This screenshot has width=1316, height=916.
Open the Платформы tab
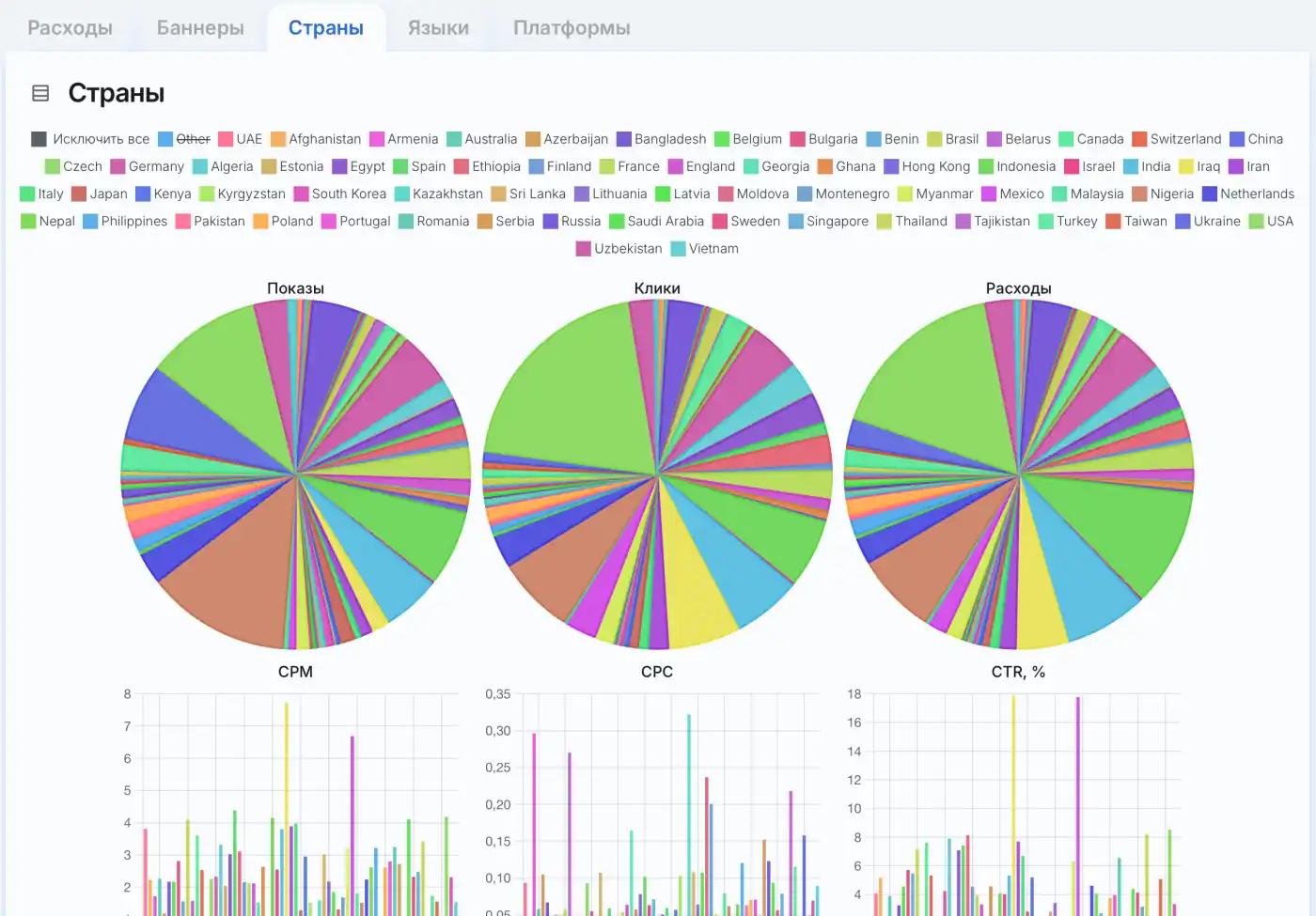(x=572, y=28)
